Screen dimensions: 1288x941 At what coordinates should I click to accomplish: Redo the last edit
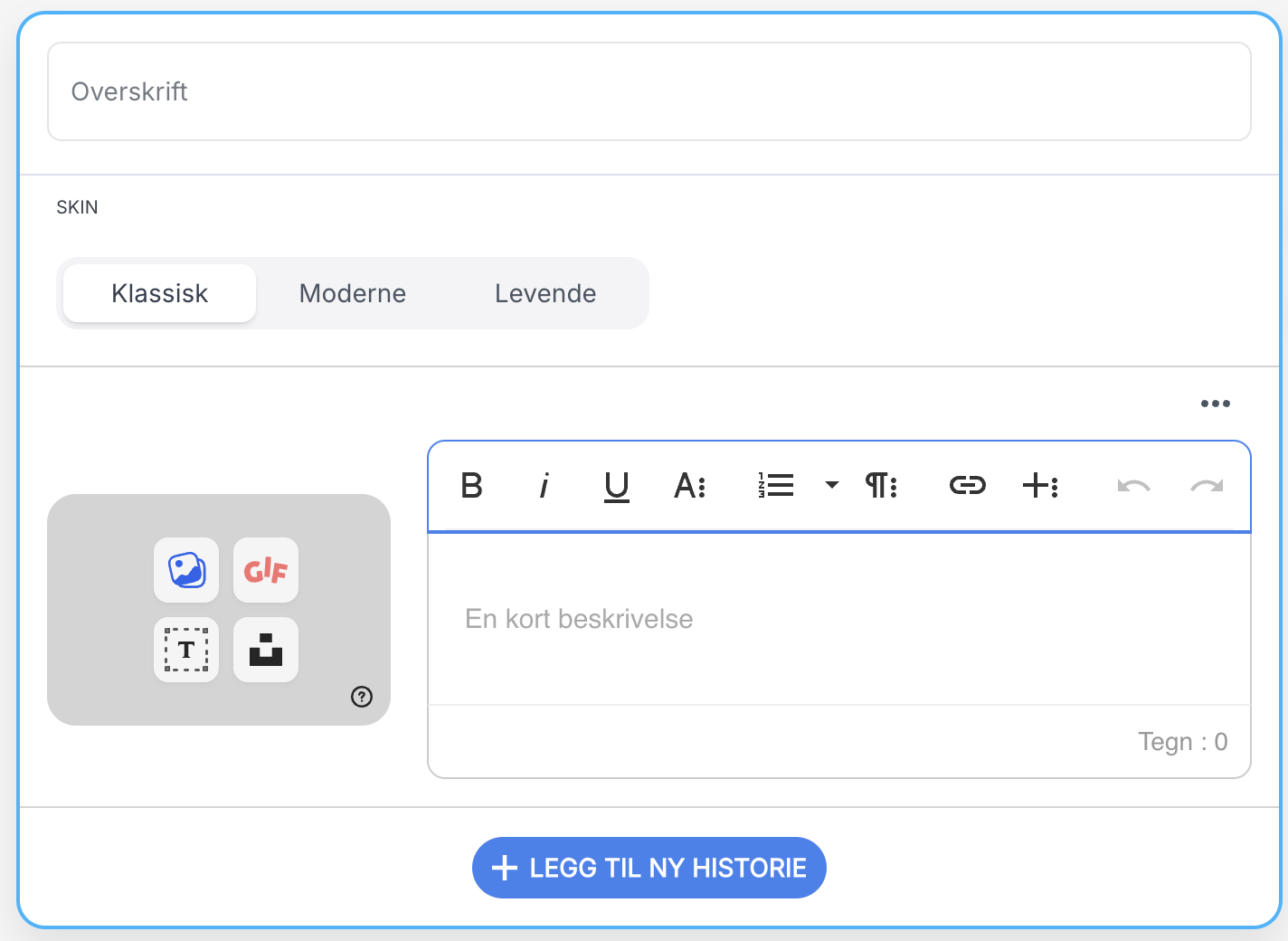coord(1207,486)
